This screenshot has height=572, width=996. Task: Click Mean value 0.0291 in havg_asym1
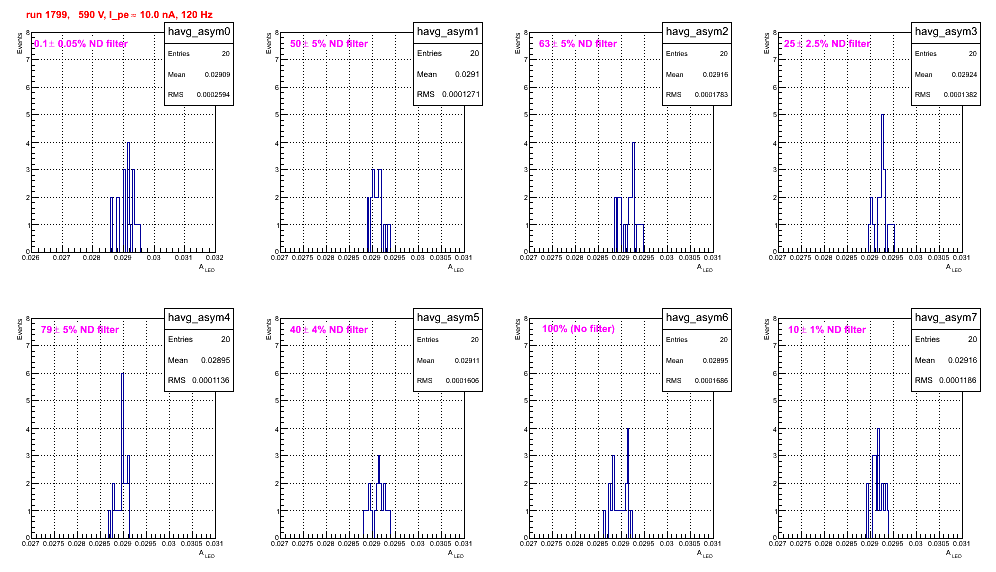[x=468, y=74]
